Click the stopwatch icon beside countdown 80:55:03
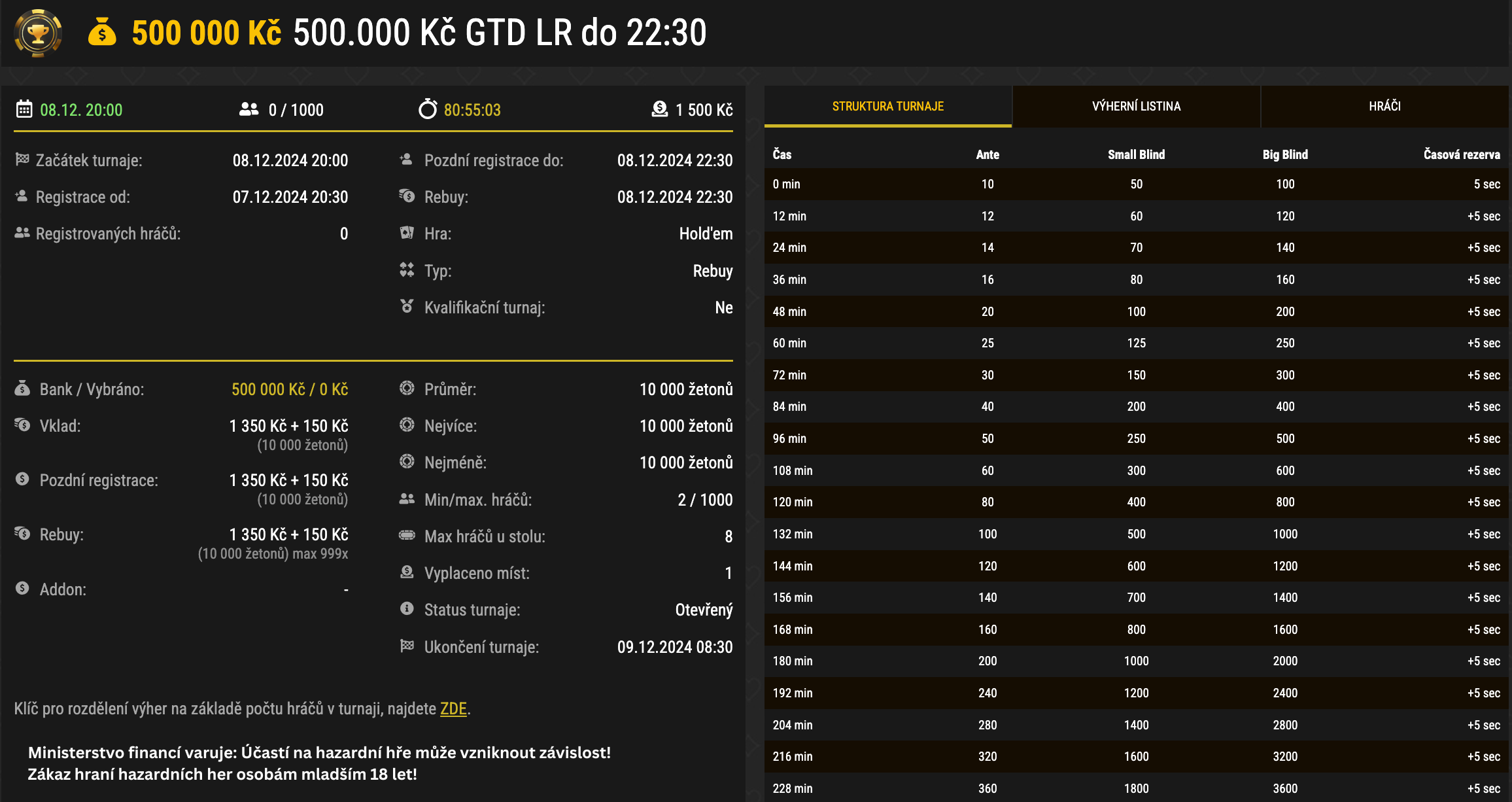The height and width of the screenshot is (802, 1512). [x=428, y=109]
